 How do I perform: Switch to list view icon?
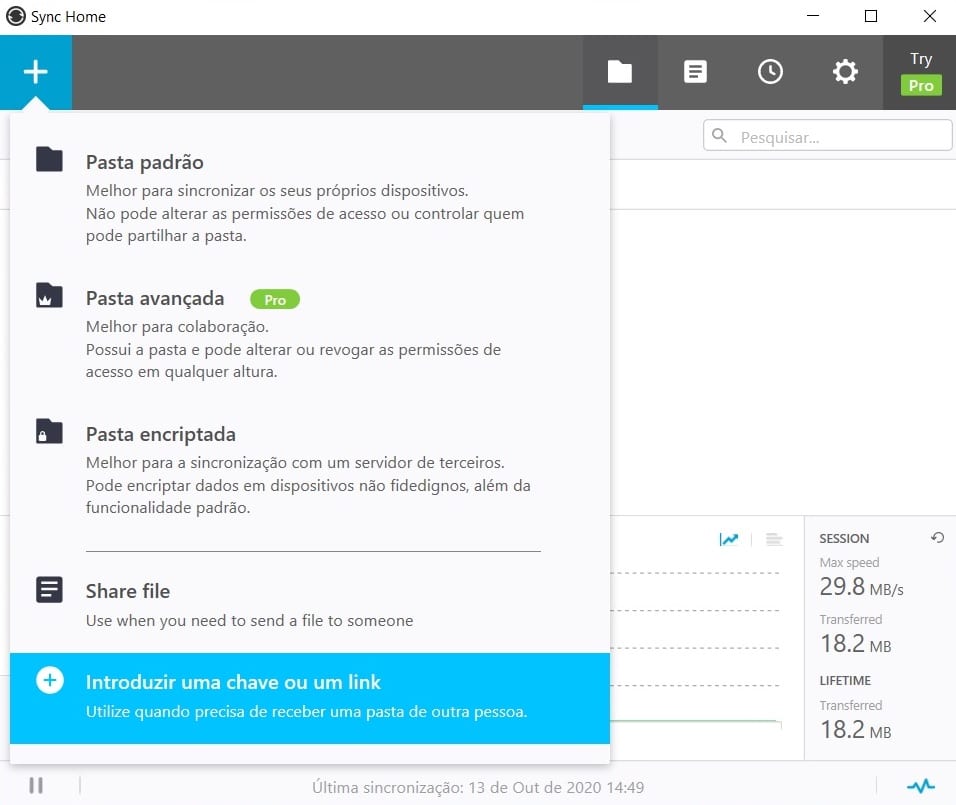point(774,539)
